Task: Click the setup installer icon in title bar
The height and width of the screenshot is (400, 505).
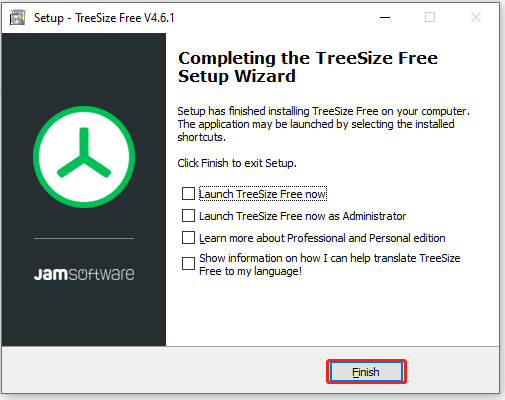Action: pyautogui.click(x=17, y=17)
